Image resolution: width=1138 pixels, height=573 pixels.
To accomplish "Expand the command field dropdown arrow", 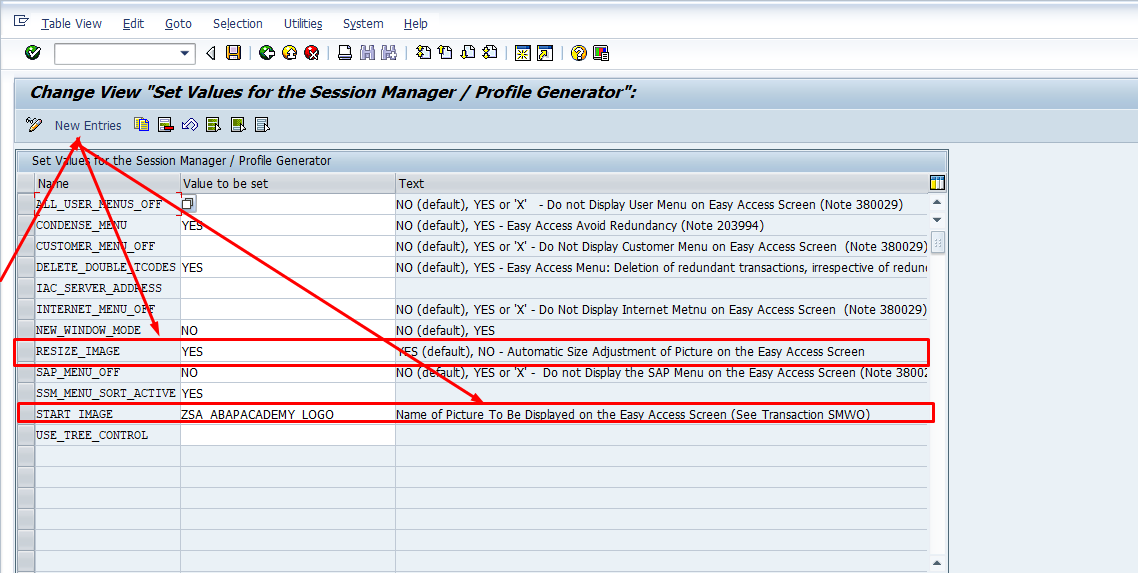I will 184,53.
